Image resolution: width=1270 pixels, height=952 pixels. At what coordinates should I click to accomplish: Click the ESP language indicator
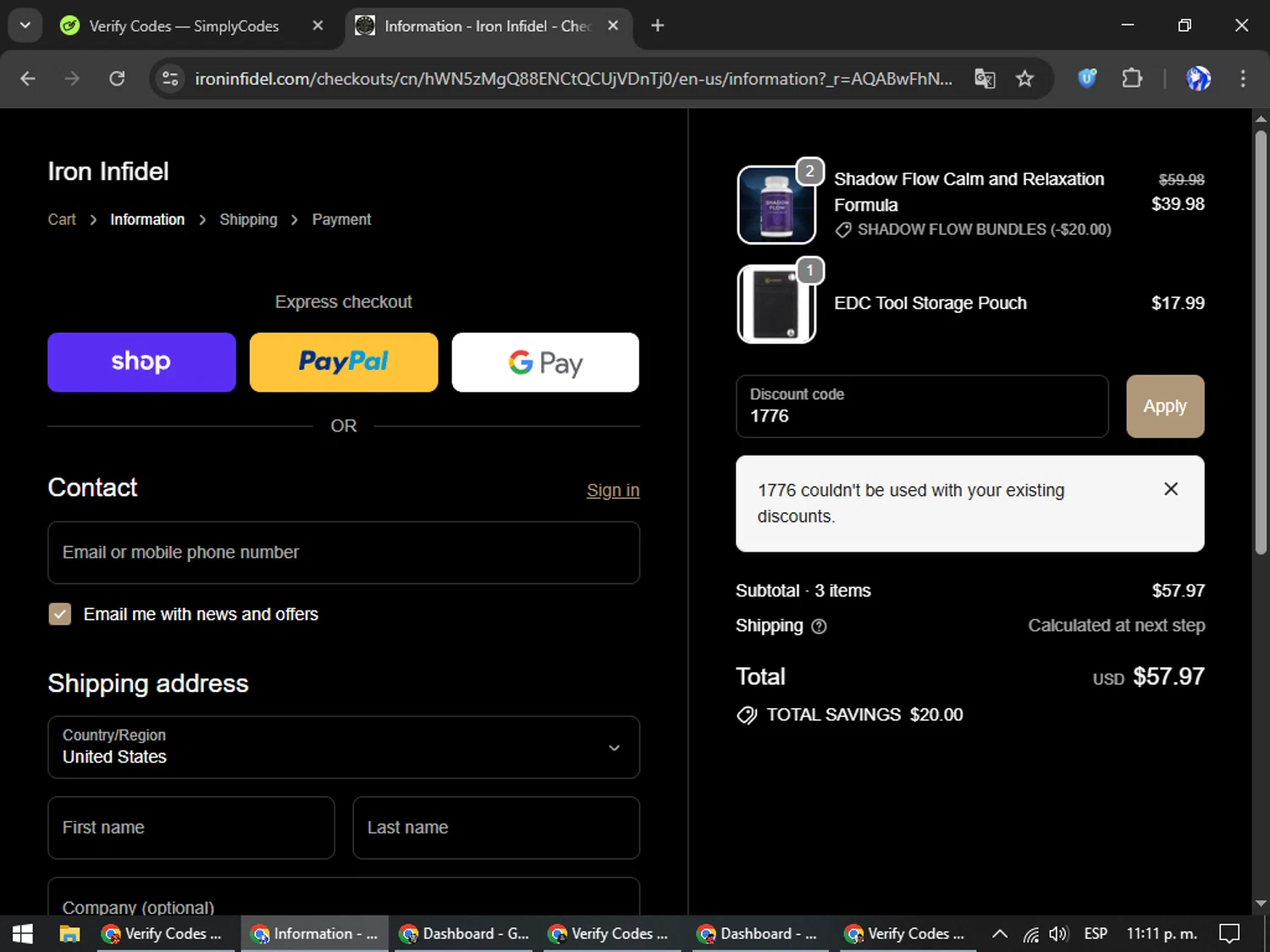coord(1096,934)
